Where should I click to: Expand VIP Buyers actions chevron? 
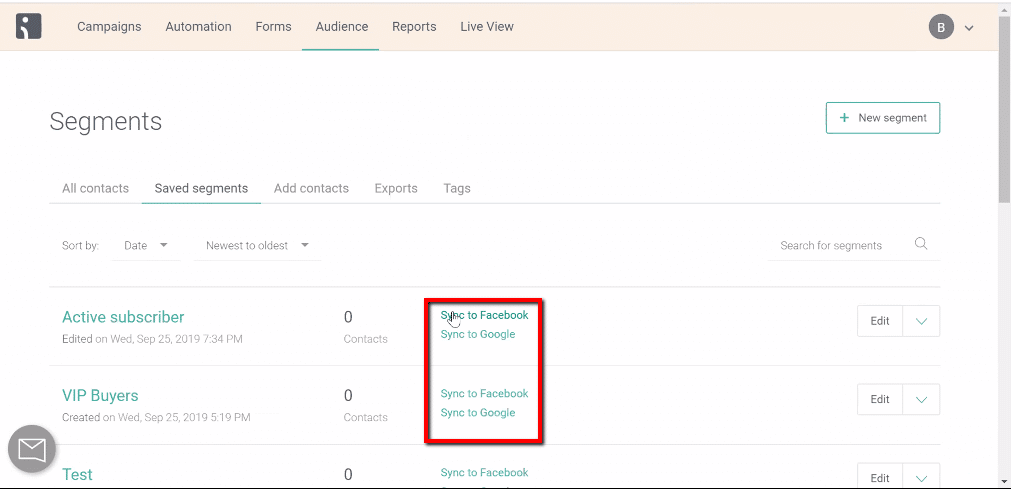click(x=921, y=399)
